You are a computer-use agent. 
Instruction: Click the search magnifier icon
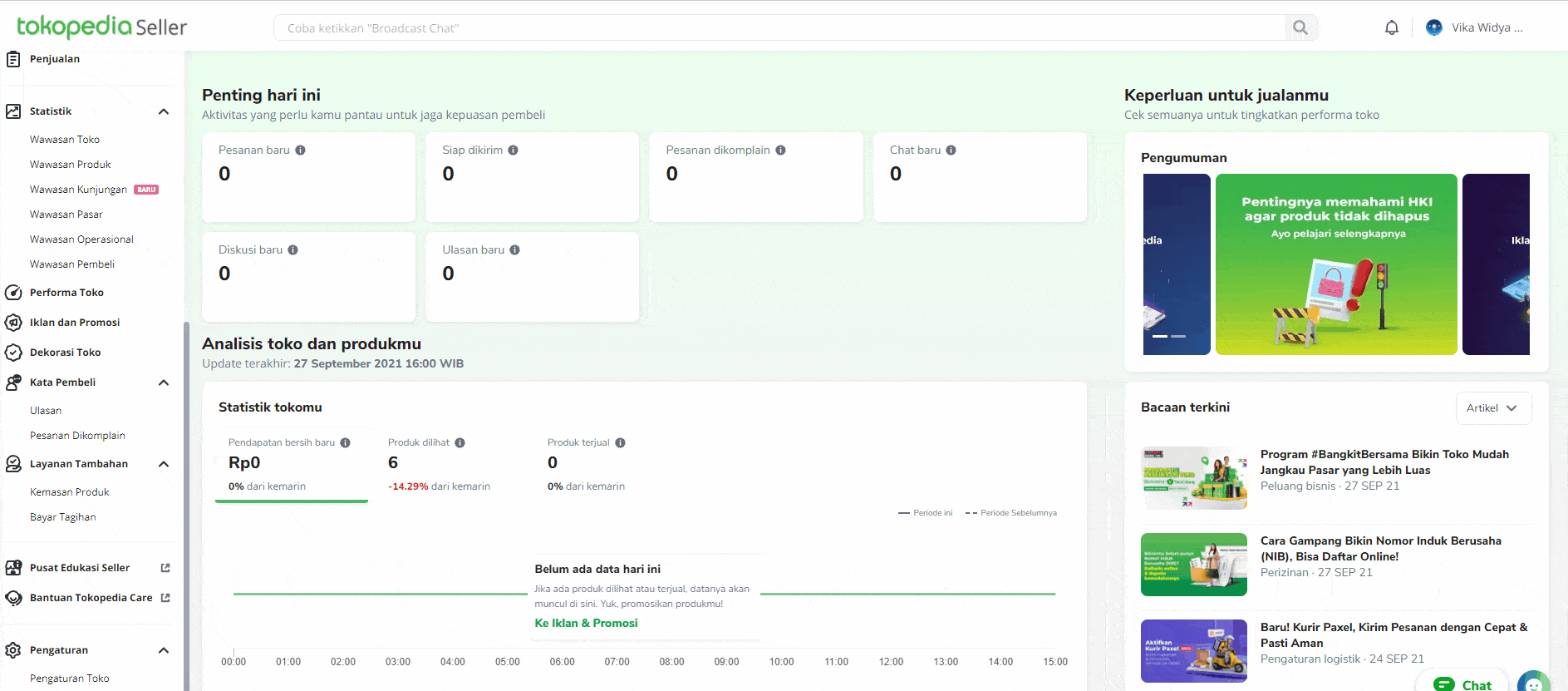click(1300, 28)
